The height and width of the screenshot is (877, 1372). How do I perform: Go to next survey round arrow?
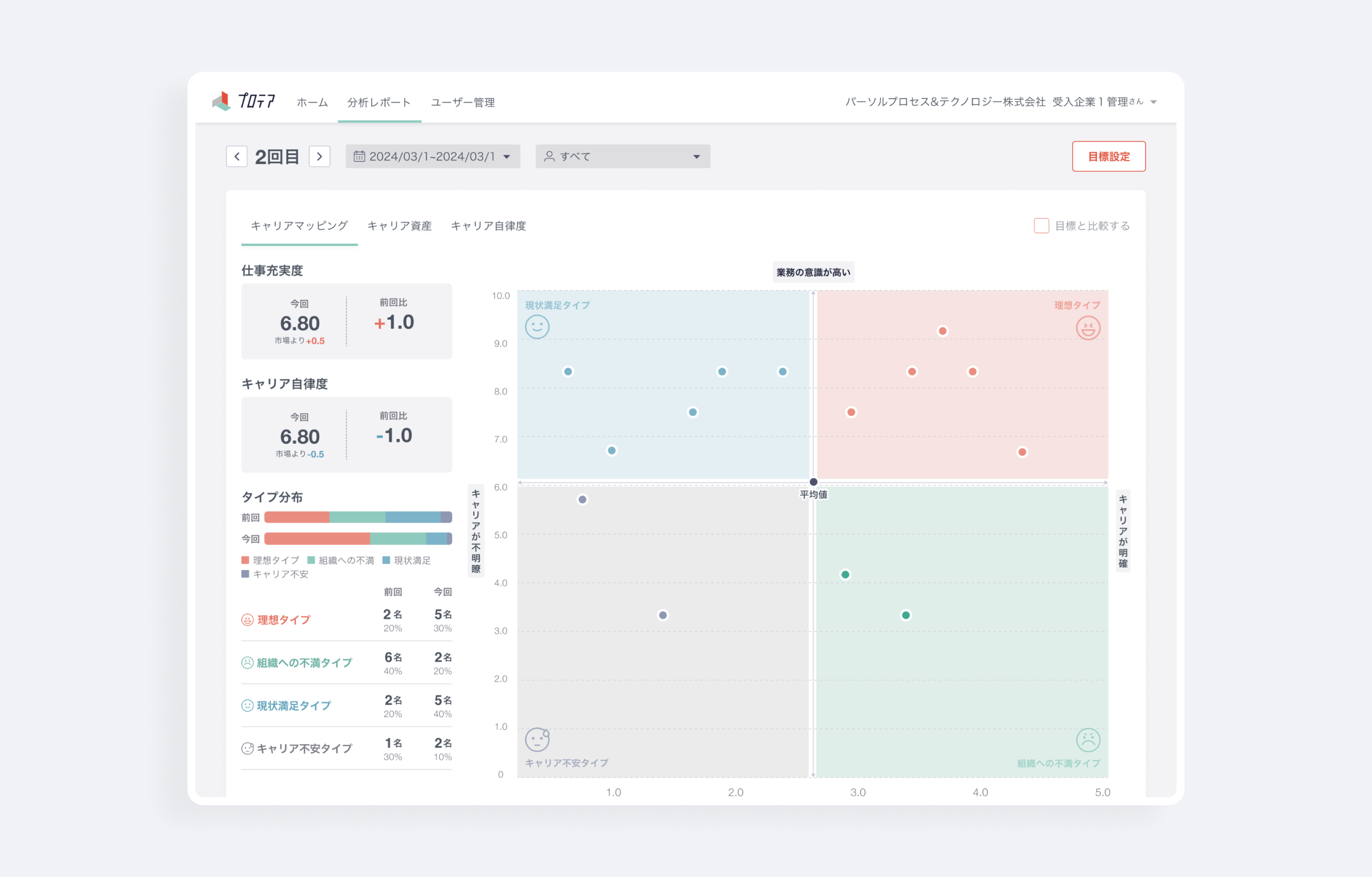coord(319,157)
